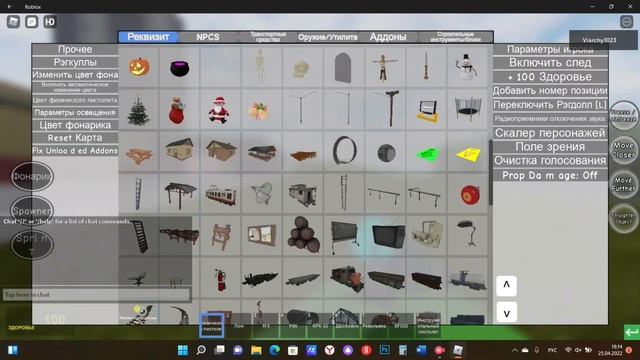The width and height of the screenshot is (640, 360).
Task: Toggle Prop Damage: Off
Action: click(550, 175)
